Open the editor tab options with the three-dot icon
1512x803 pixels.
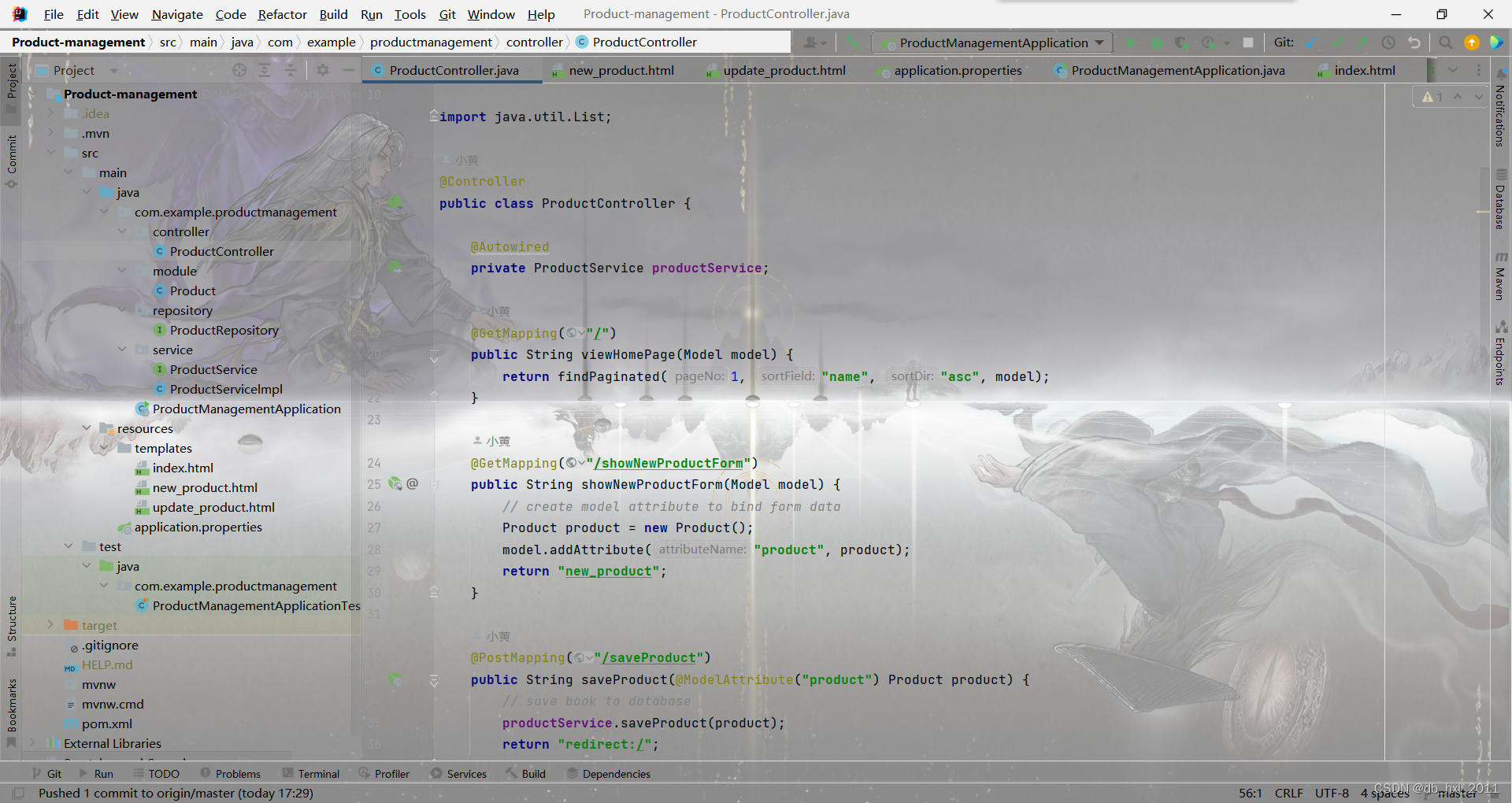pos(1478,70)
